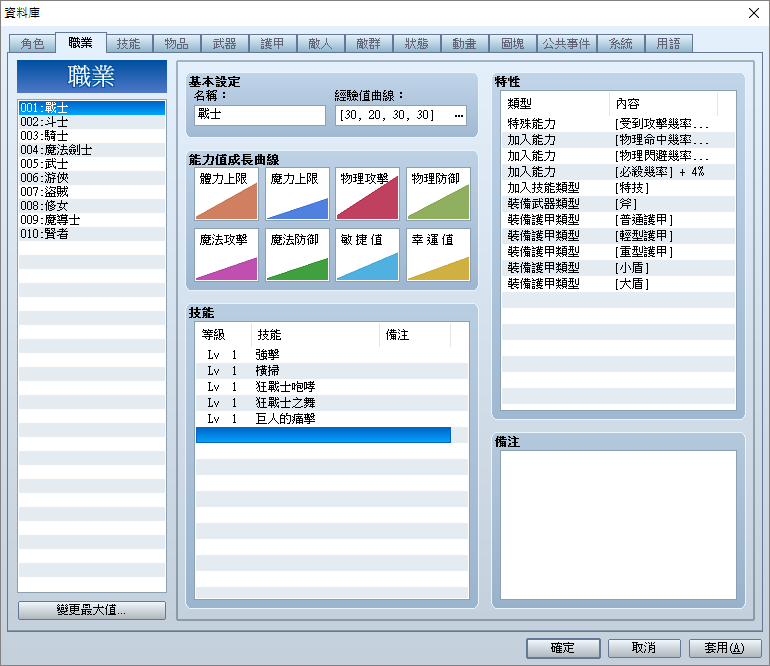Select class 005:武士 in the list

click(x=92, y=164)
